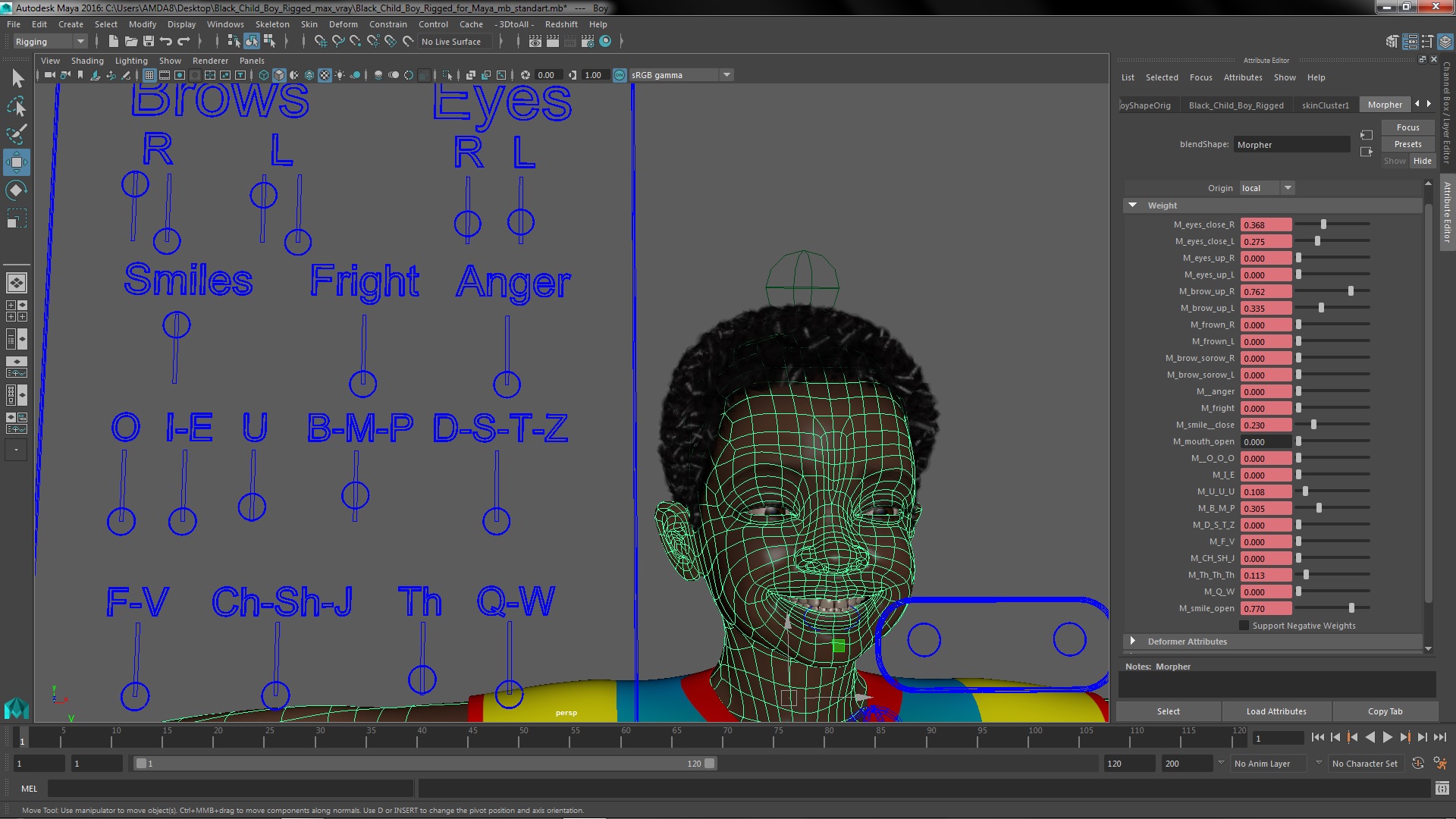
Task: Toggle viewport grid display
Action: [149, 75]
